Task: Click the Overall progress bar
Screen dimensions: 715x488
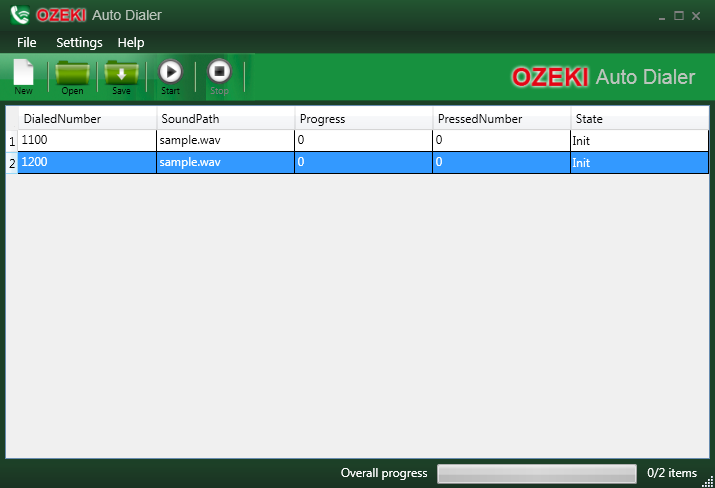Action: (537, 473)
